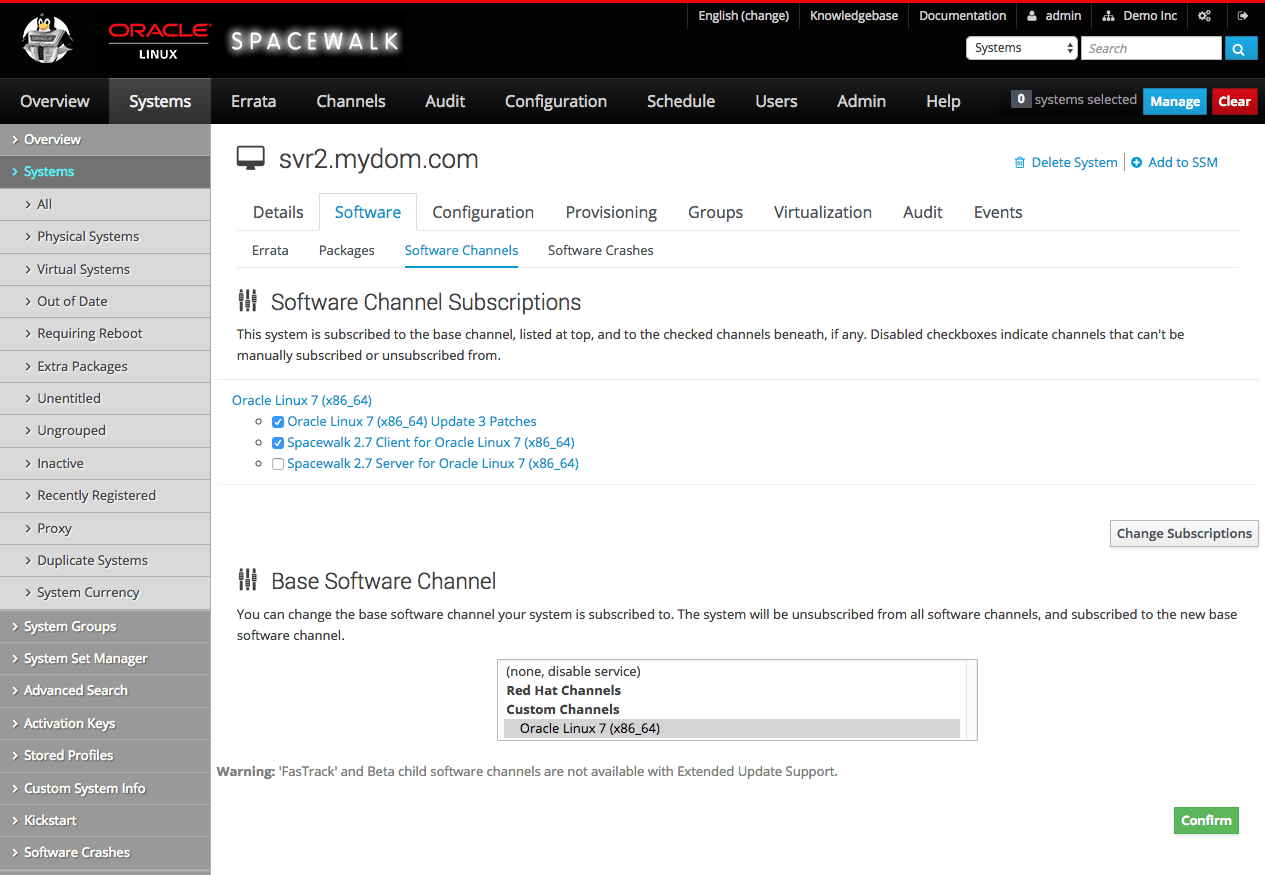Open Recently Registered in the sidebar
The width and height of the screenshot is (1265, 875).
tap(105, 495)
